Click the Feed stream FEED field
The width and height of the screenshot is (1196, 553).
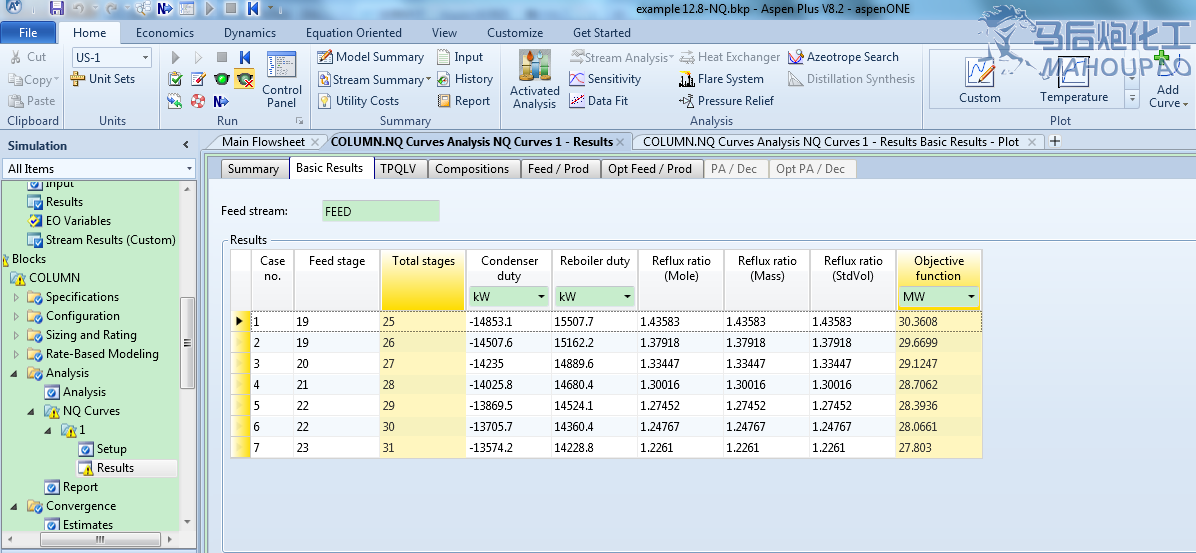coord(381,211)
